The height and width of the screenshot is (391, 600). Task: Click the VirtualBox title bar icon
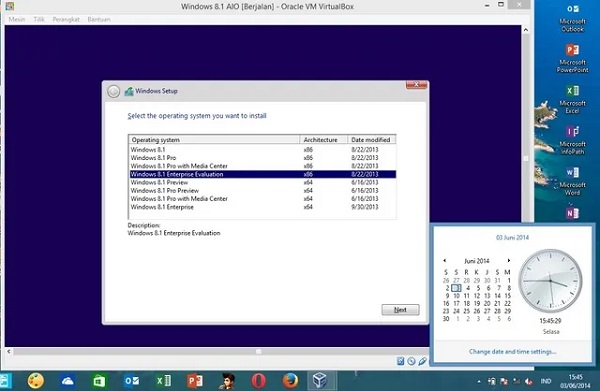(x=10, y=6)
